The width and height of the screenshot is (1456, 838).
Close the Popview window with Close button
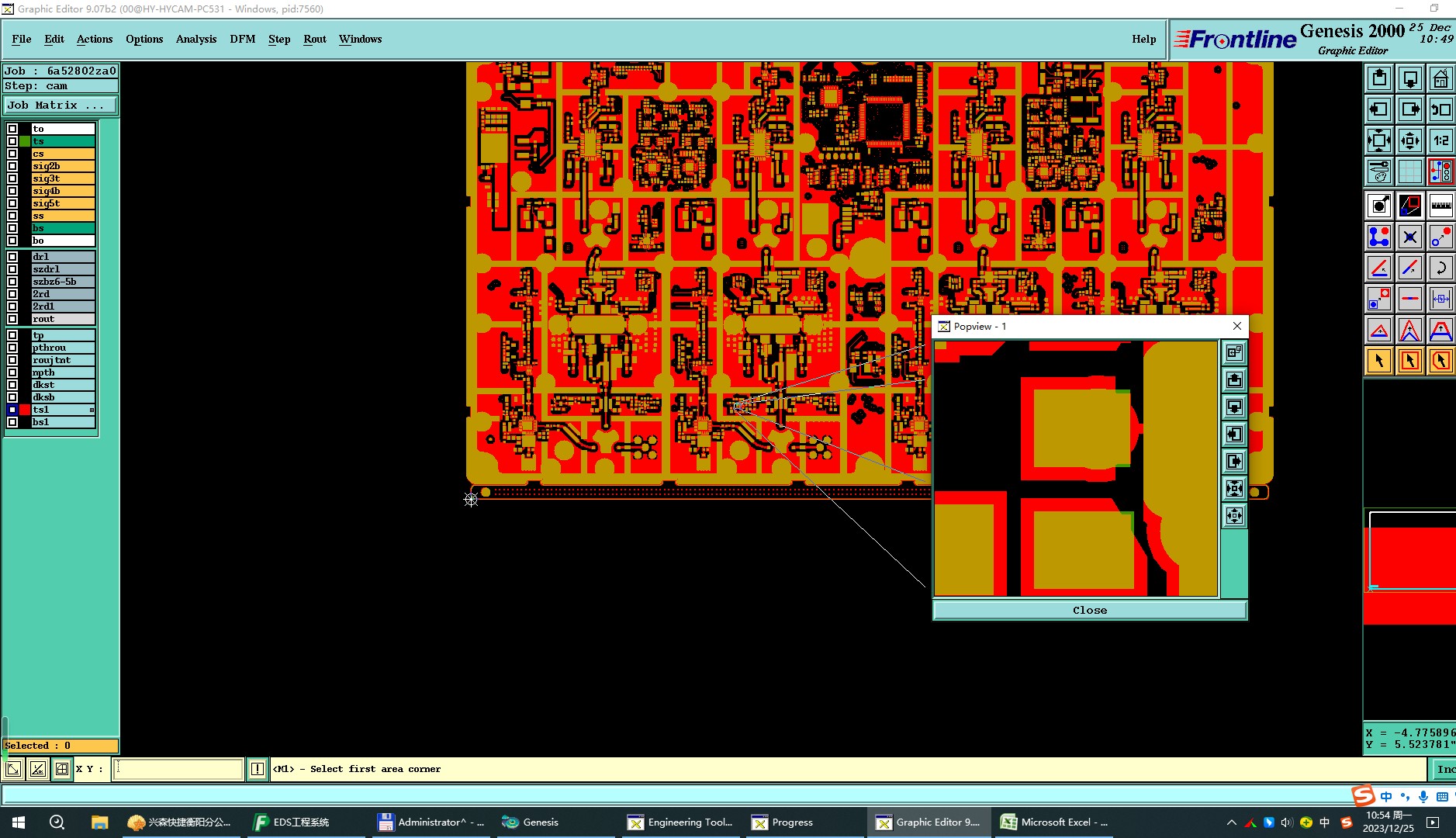[x=1090, y=611]
